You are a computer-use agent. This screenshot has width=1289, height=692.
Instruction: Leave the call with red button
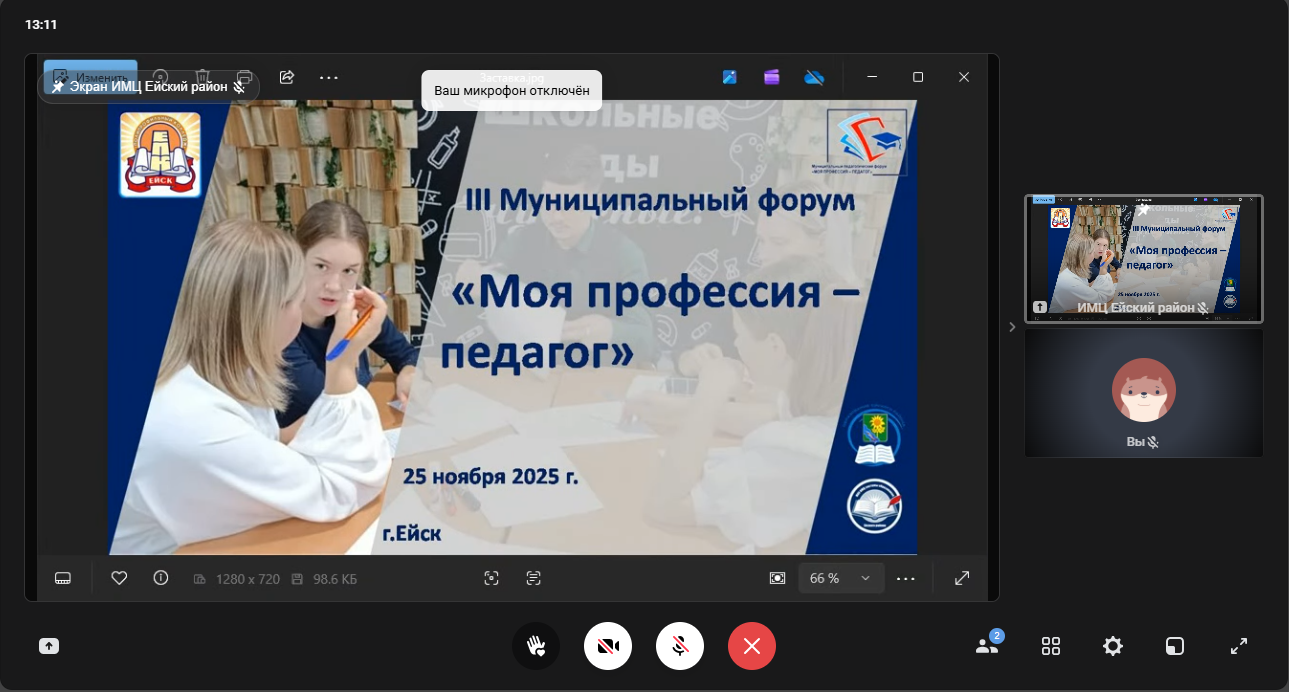pos(752,646)
